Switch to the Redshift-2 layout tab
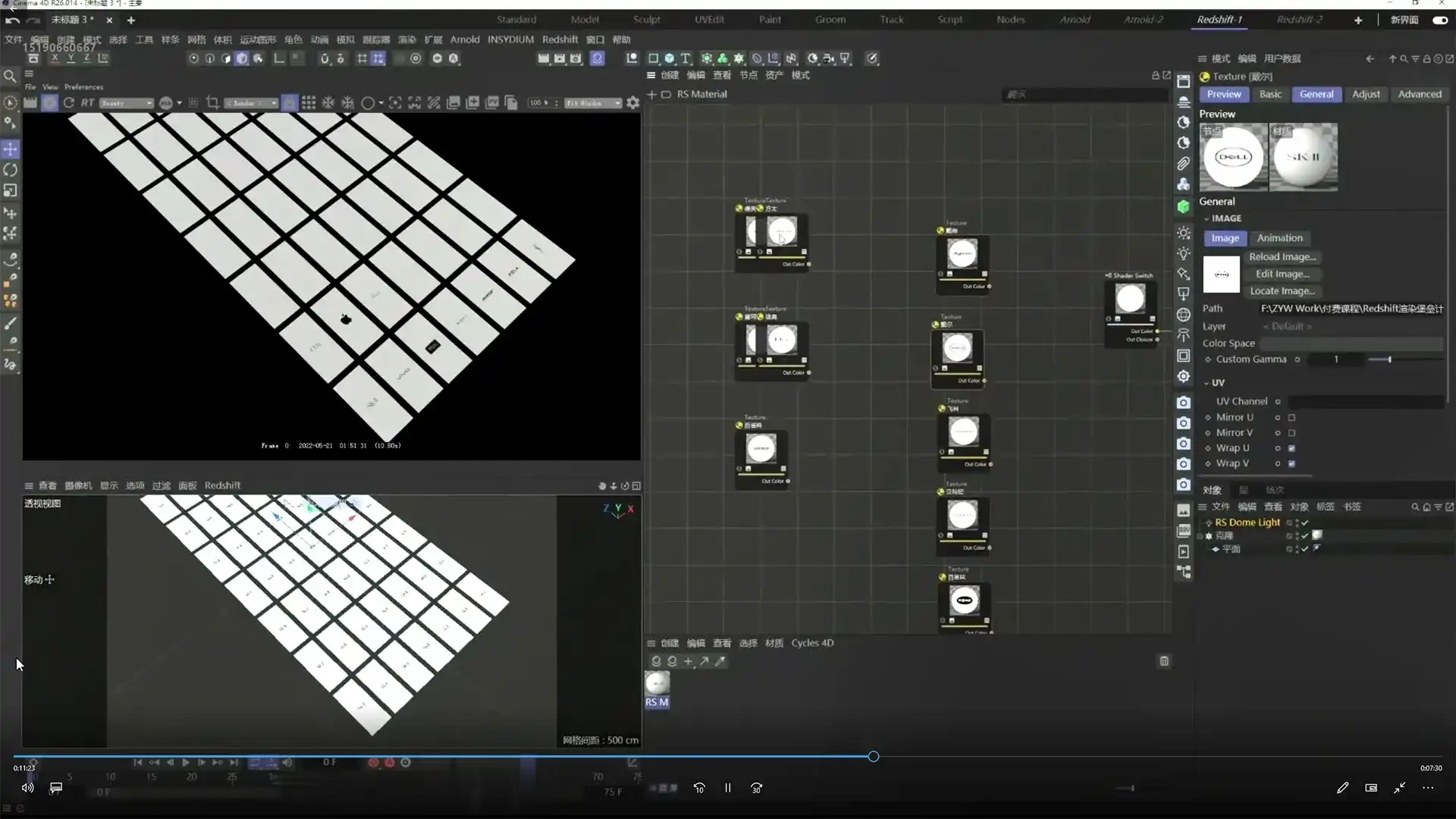Screen dimensions: 1456x819 pos(1298,20)
